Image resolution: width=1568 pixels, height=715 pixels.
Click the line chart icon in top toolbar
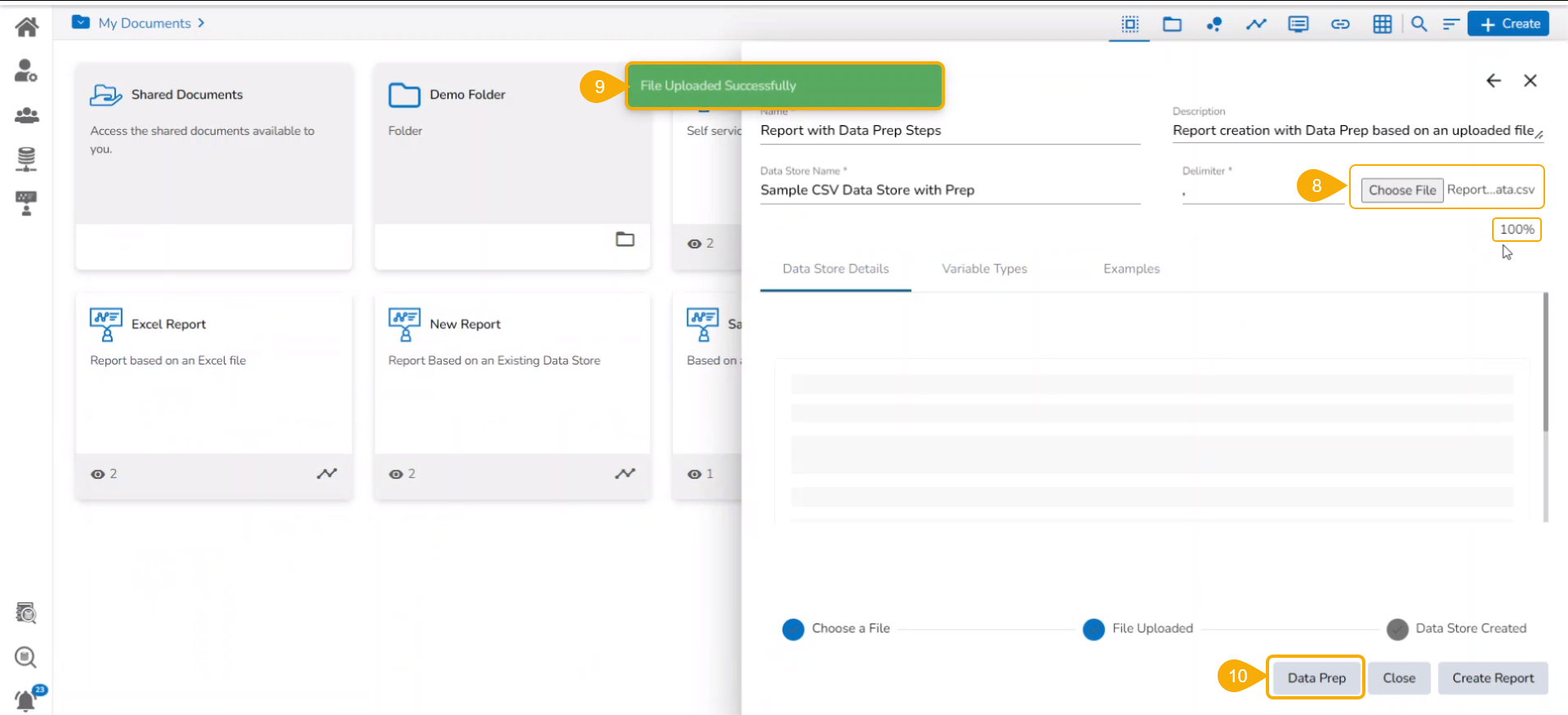1256,25
